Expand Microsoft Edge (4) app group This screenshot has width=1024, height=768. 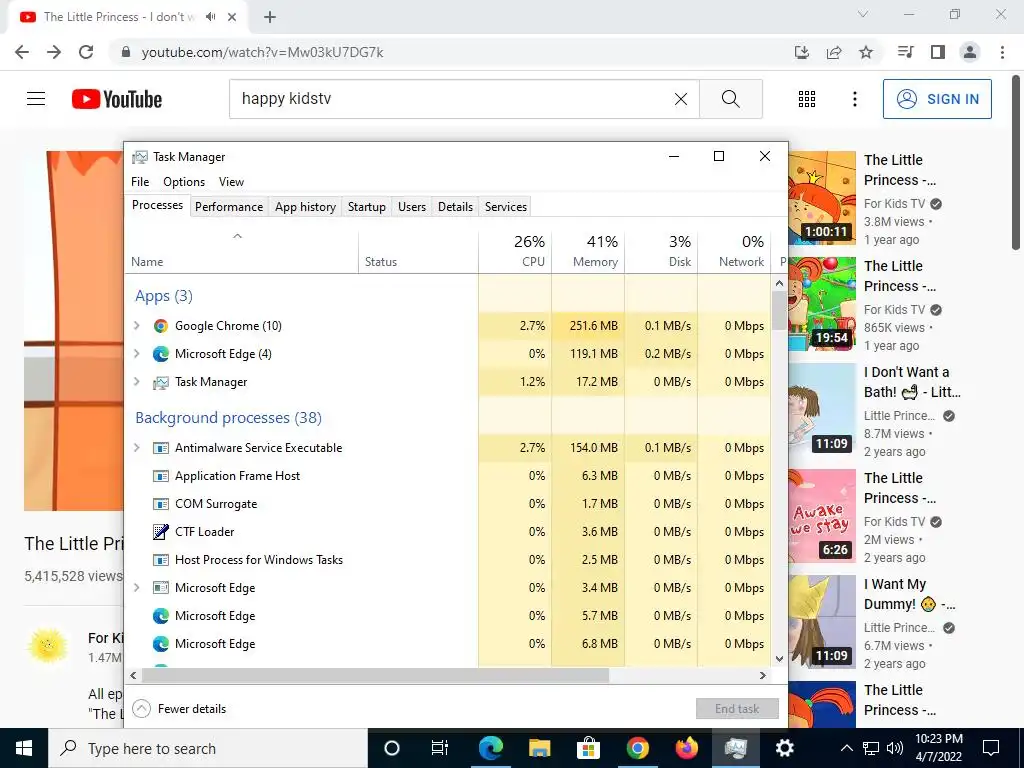pyautogui.click(x=136, y=353)
